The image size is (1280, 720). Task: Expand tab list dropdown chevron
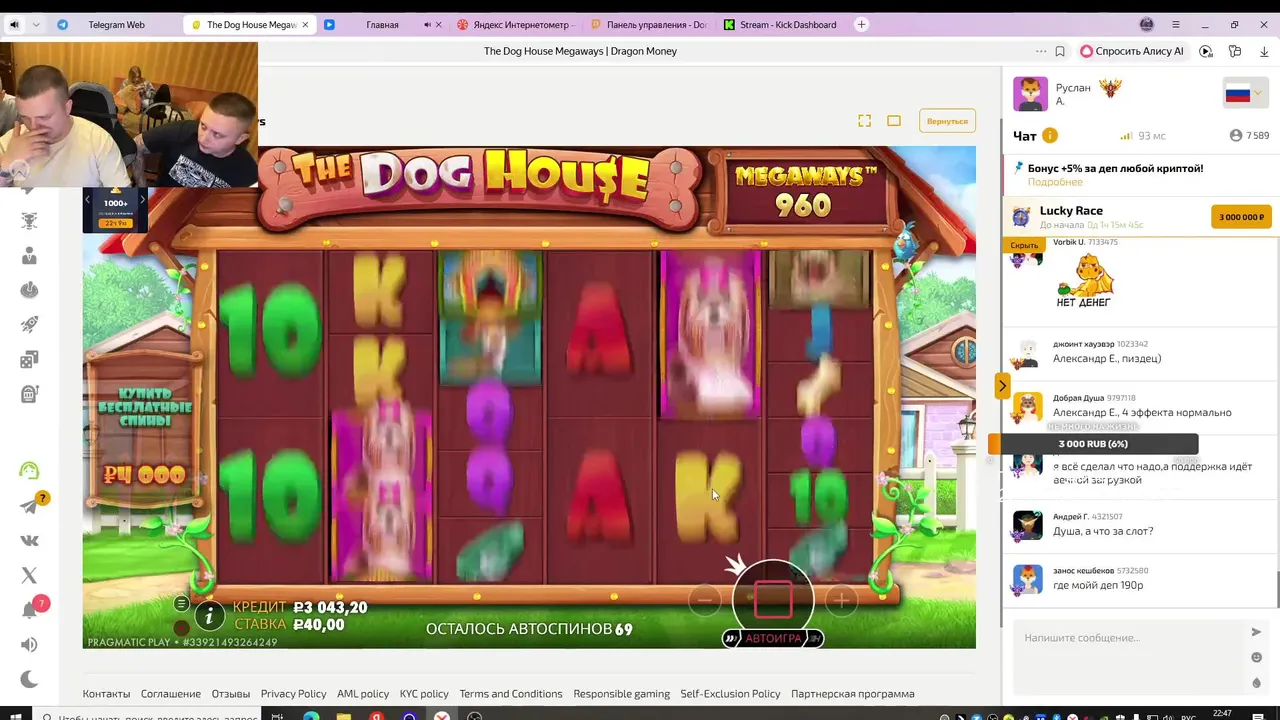coord(37,25)
